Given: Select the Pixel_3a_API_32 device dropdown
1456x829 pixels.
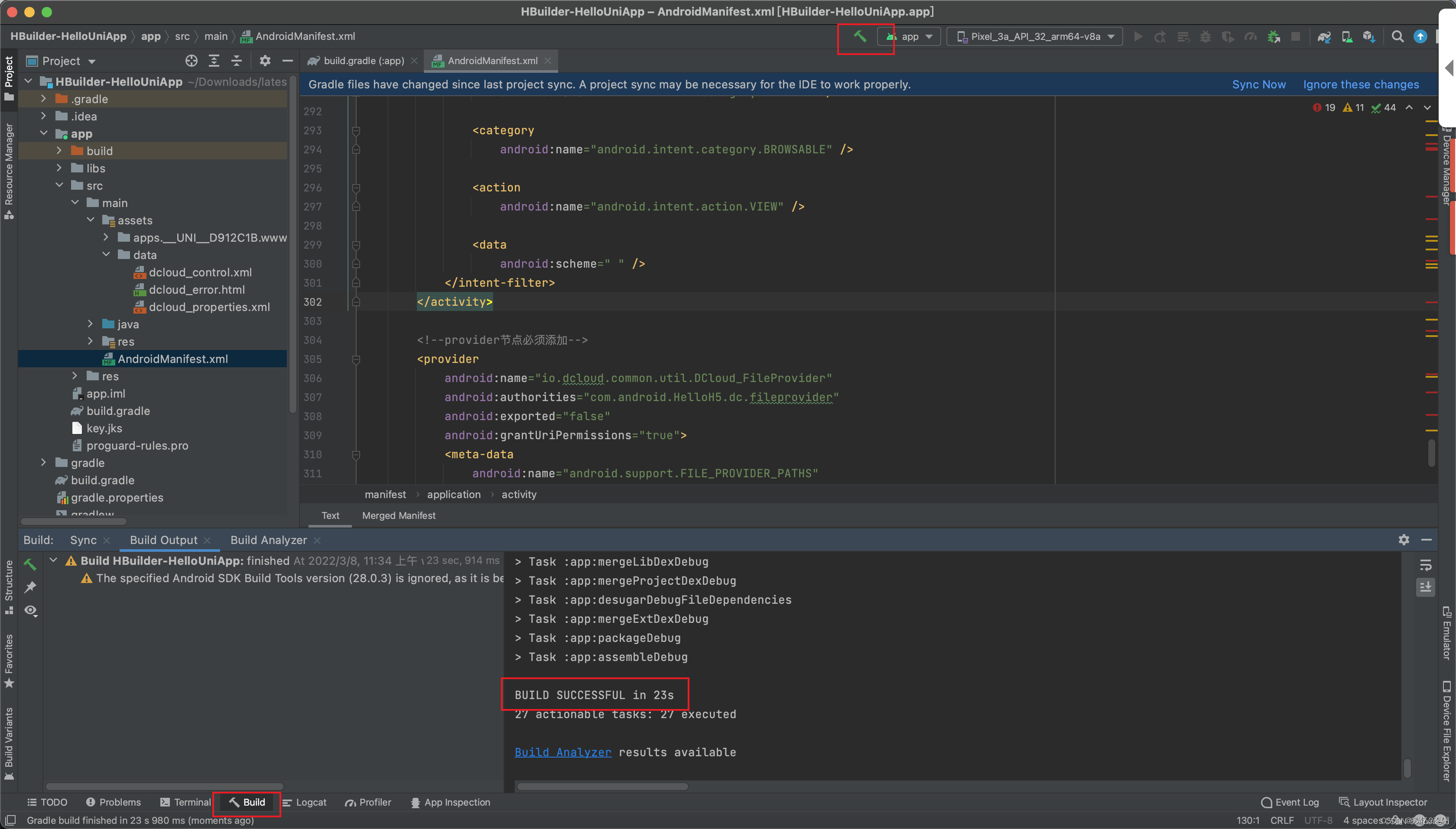Looking at the screenshot, I should [x=1035, y=36].
